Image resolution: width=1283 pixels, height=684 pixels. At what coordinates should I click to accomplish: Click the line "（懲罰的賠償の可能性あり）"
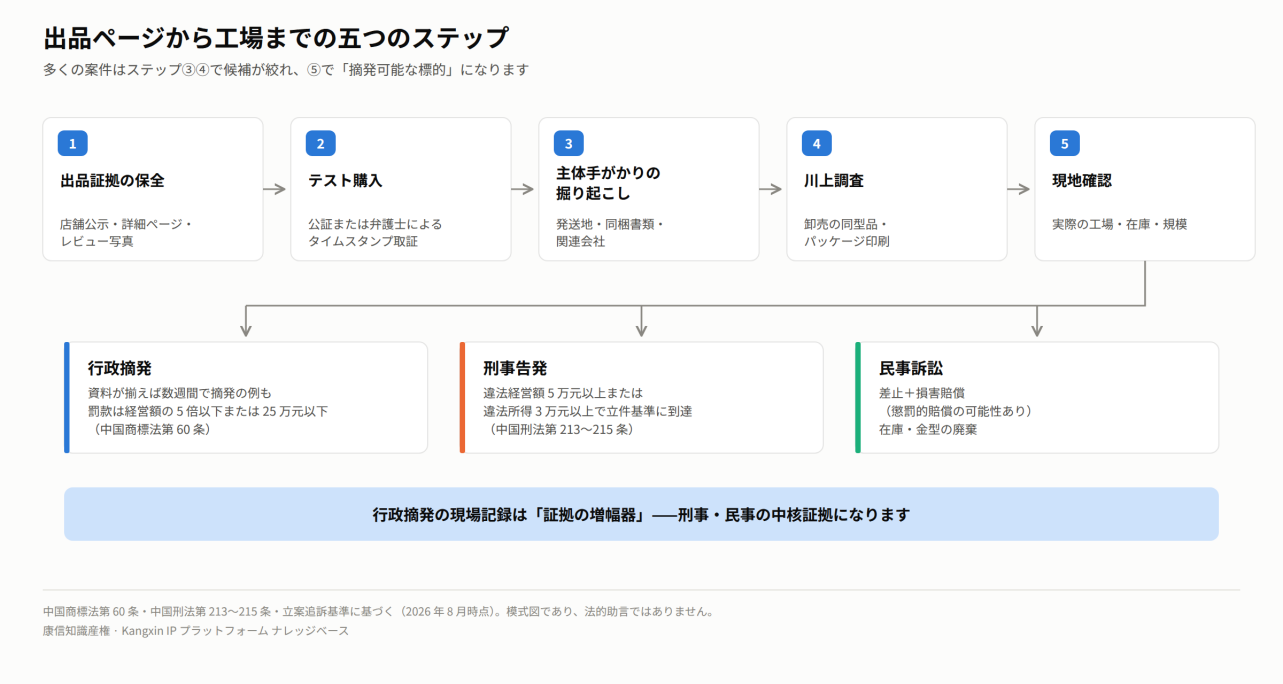point(959,411)
